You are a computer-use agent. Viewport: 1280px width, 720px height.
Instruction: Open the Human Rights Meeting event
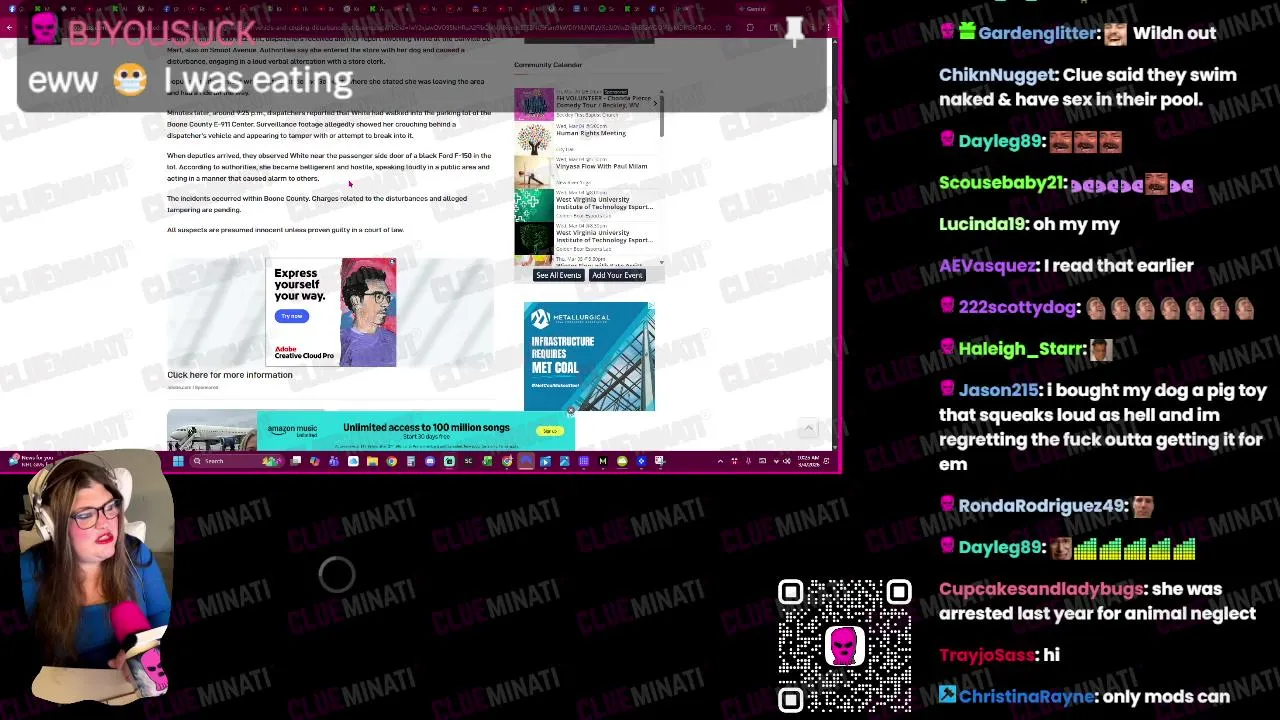590,133
